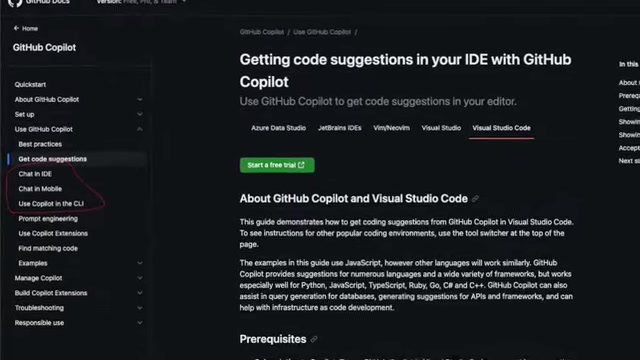Copy anchor link for About GitHub Copilot heading
The width and height of the screenshot is (640, 360).
point(475,199)
